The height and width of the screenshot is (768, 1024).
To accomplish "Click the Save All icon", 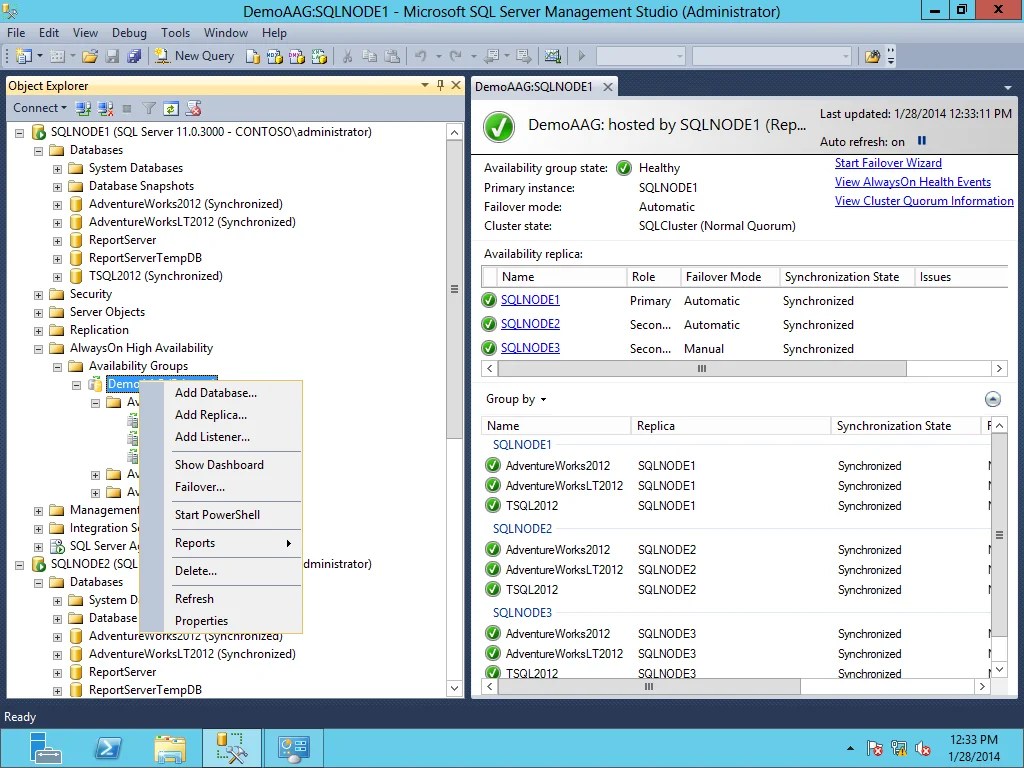I will [134, 57].
